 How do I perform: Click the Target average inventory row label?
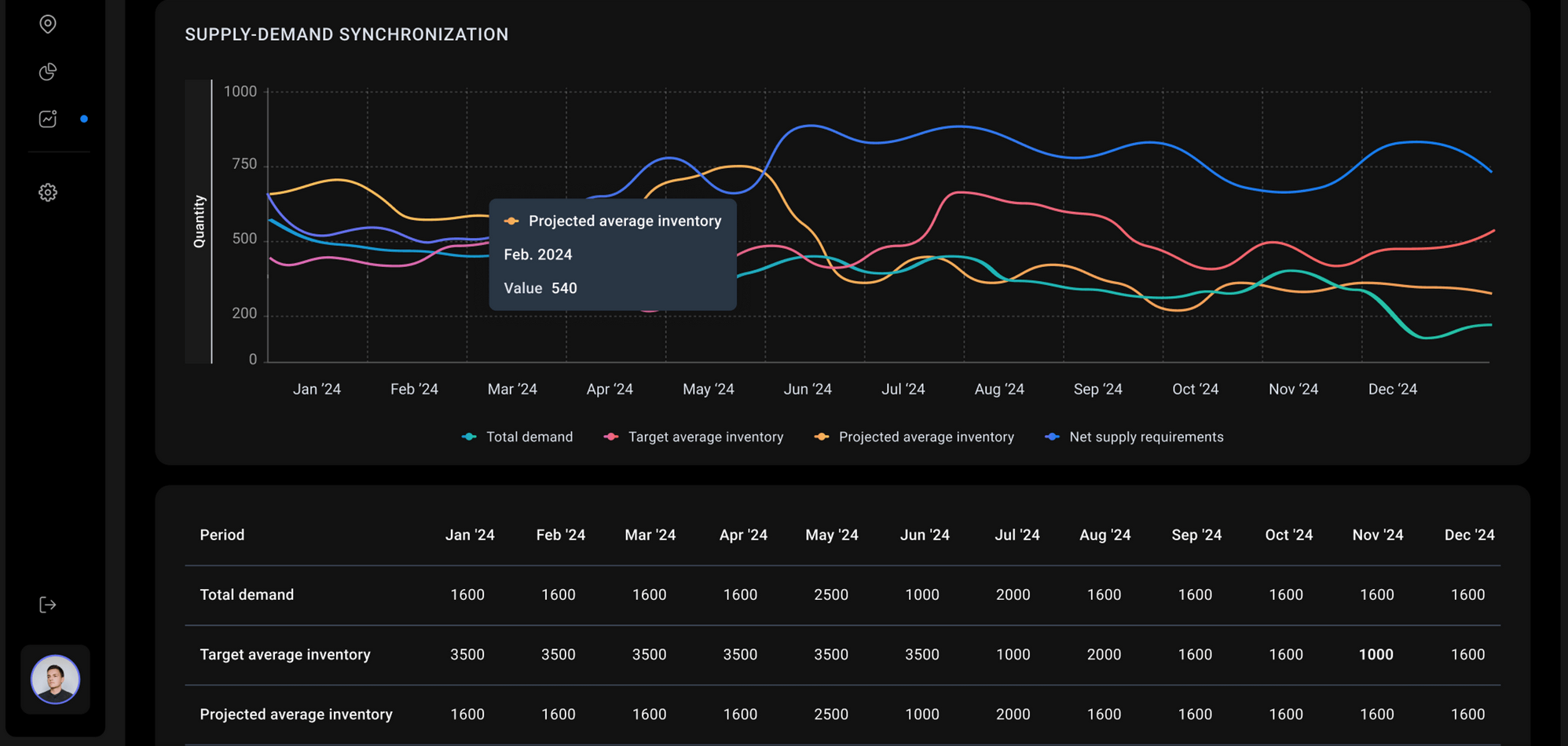point(285,654)
